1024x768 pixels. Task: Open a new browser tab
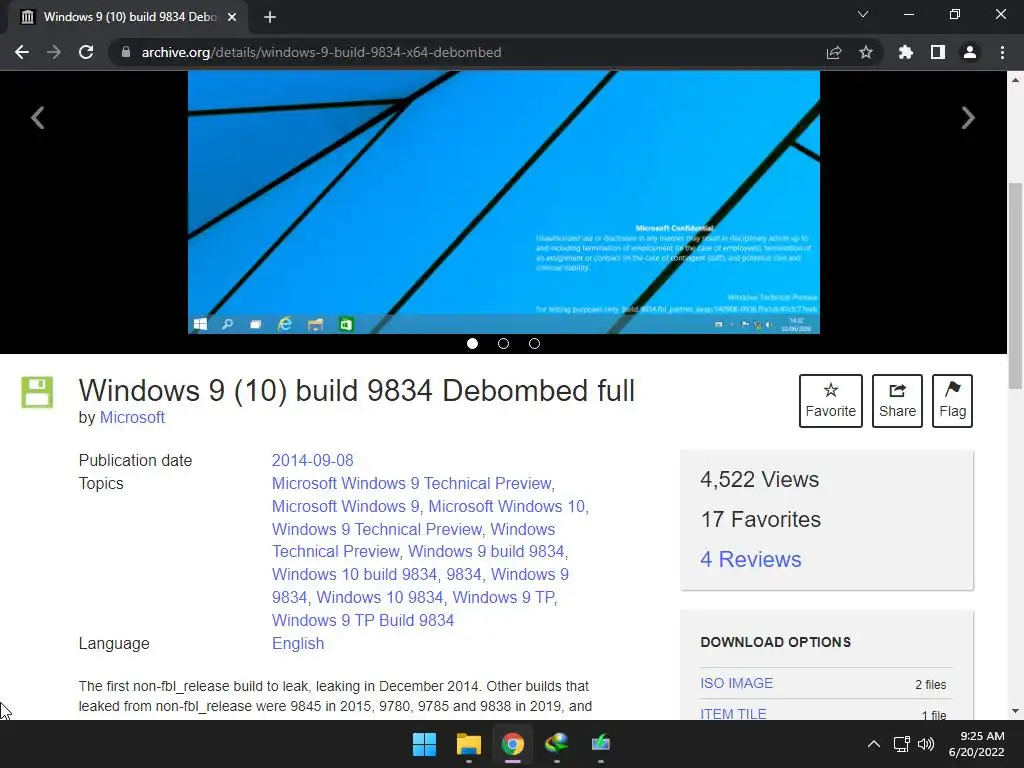270,17
